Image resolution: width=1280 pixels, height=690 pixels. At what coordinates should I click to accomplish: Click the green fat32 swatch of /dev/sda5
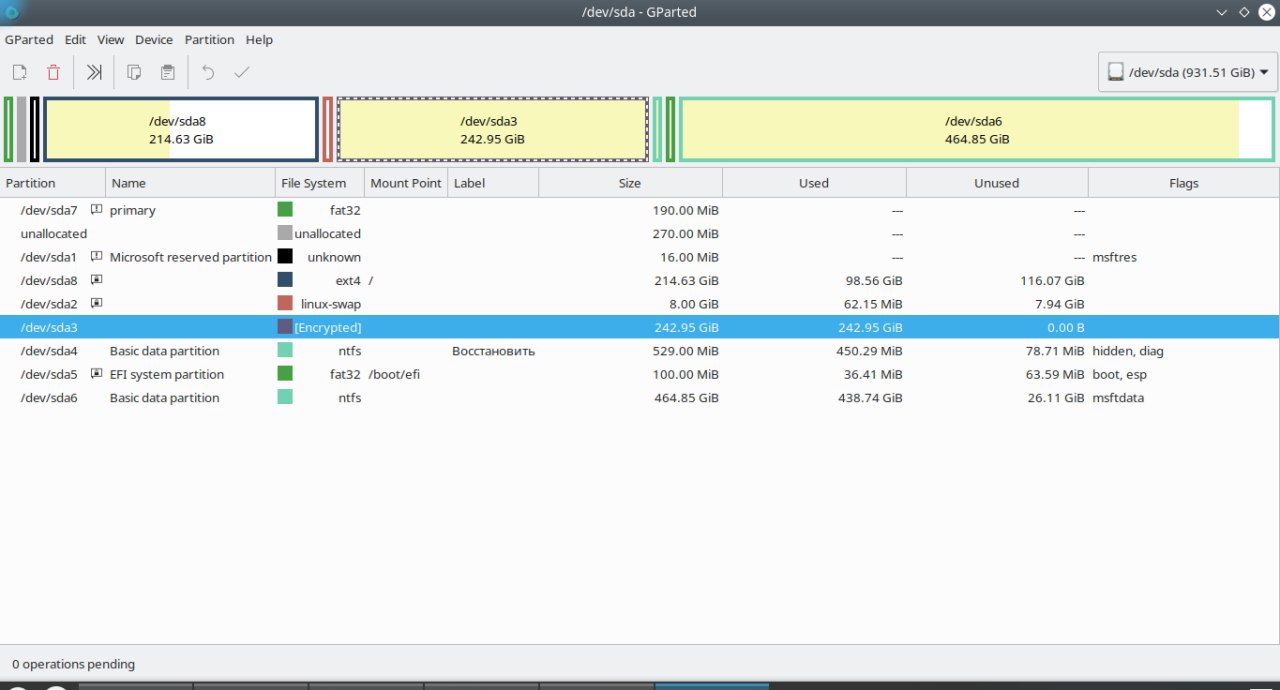[285, 374]
